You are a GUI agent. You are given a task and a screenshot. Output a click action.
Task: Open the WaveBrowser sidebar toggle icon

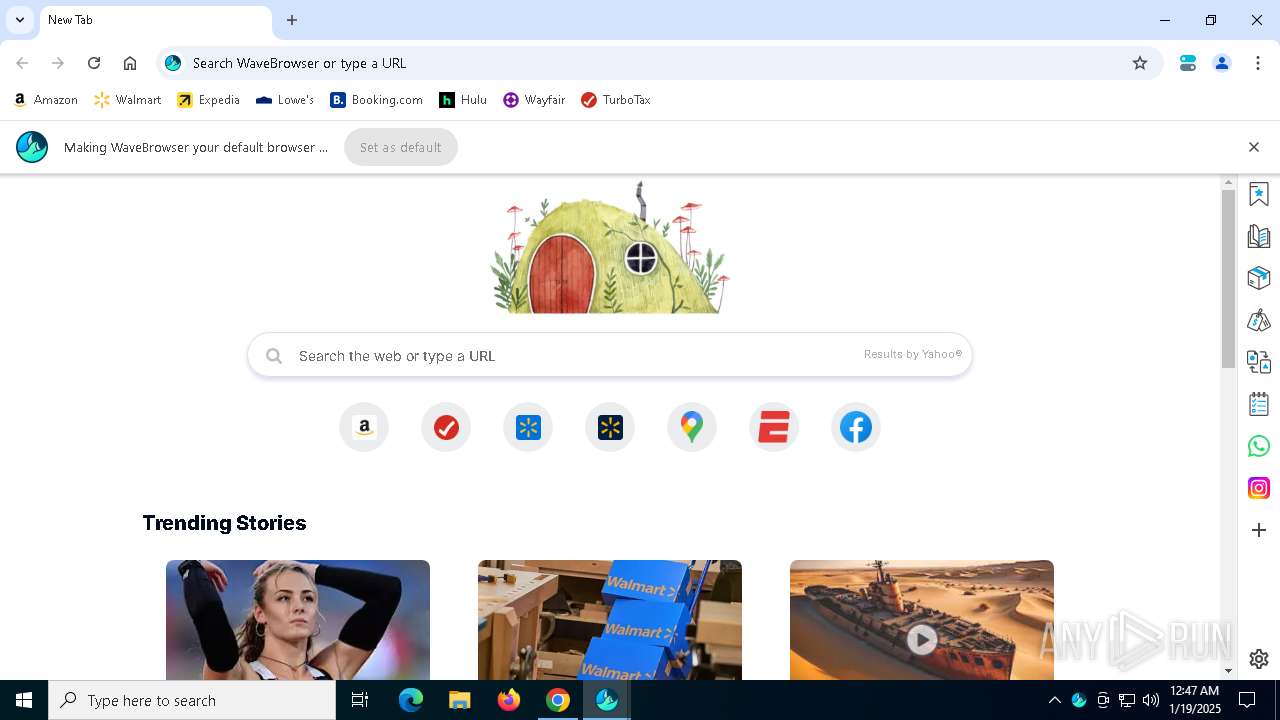coord(1188,63)
